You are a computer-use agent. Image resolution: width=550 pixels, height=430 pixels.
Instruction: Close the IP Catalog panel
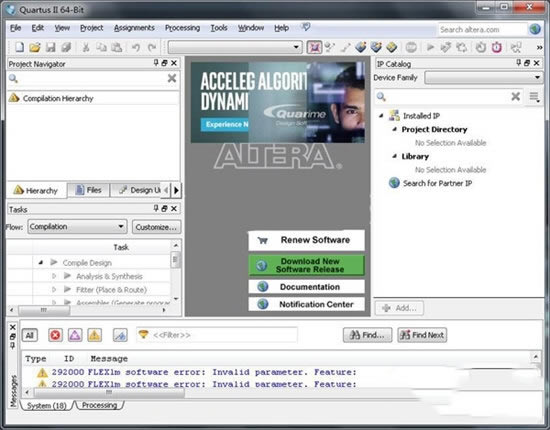537,63
